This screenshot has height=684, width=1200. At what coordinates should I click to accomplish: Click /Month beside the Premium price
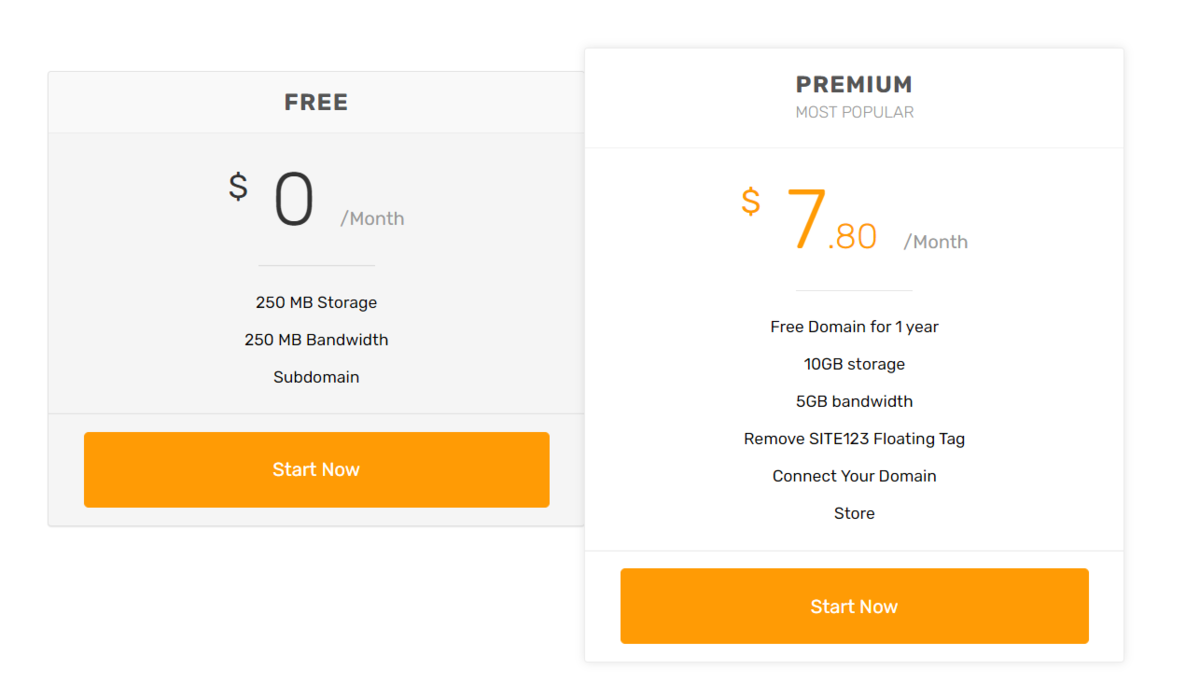pos(935,242)
